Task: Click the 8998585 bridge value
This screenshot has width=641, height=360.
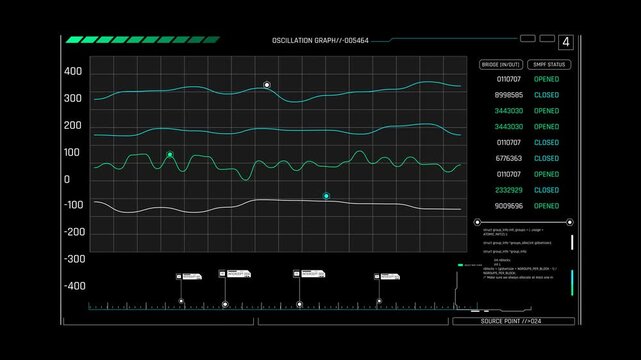Action: point(509,95)
